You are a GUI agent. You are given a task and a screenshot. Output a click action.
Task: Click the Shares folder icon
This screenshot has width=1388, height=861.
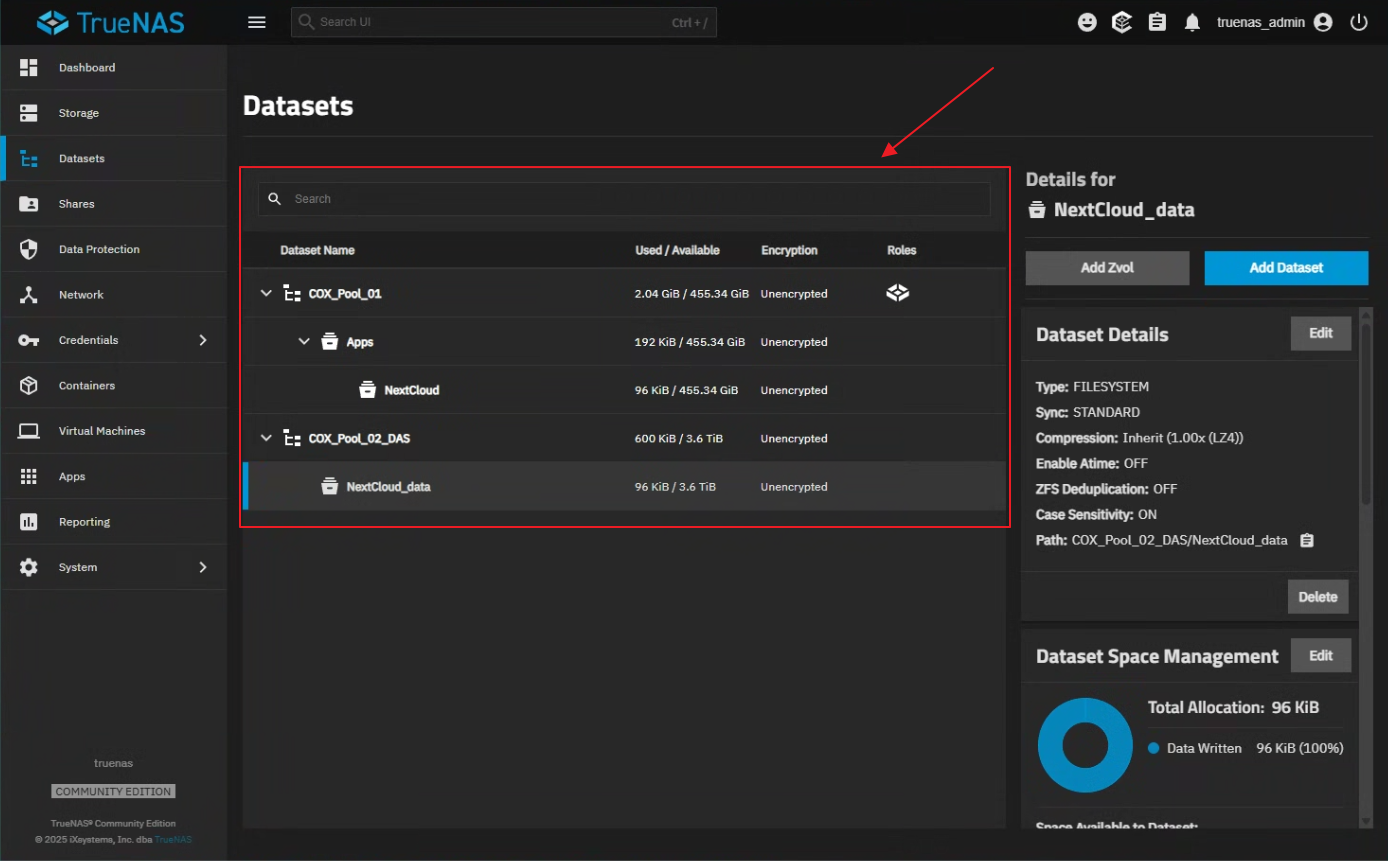click(x=29, y=204)
